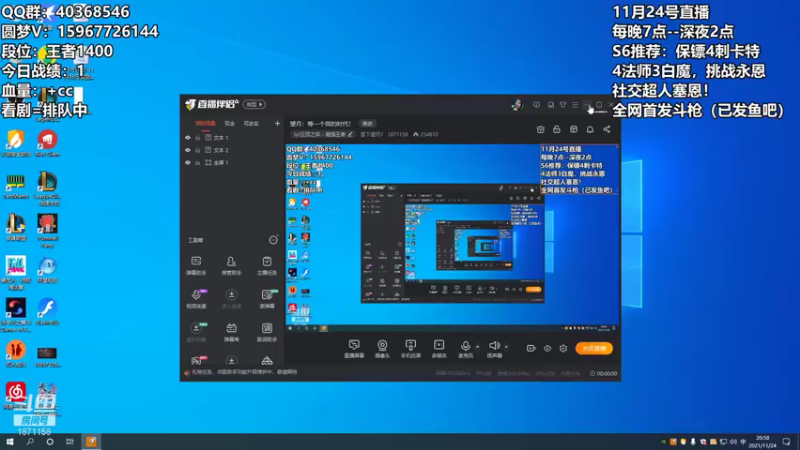The width and height of the screenshot is (800, 450).
Task: Add a 摄像头 camera source
Action: [x=382, y=348]
